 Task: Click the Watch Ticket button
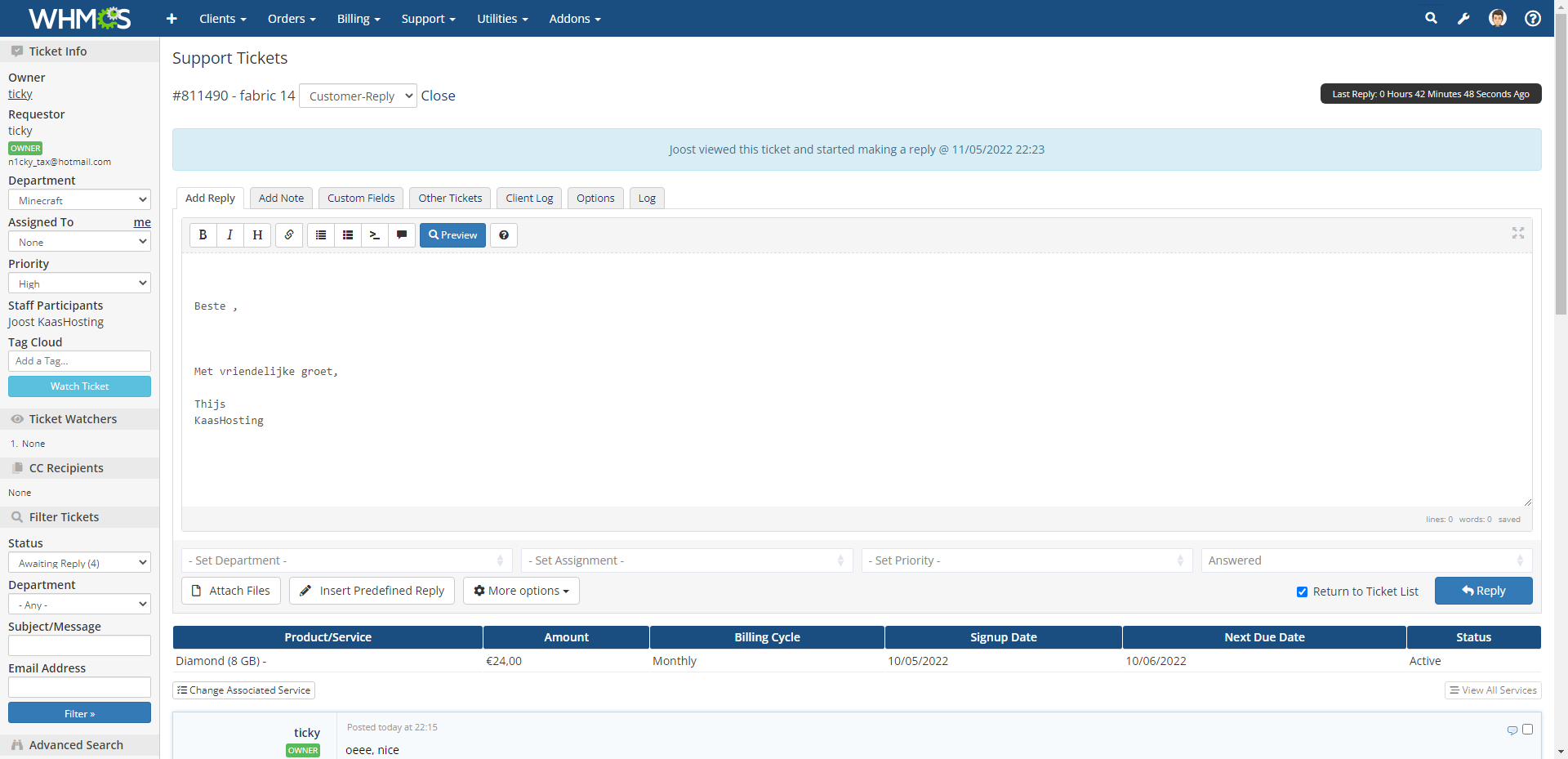point(79,386)
